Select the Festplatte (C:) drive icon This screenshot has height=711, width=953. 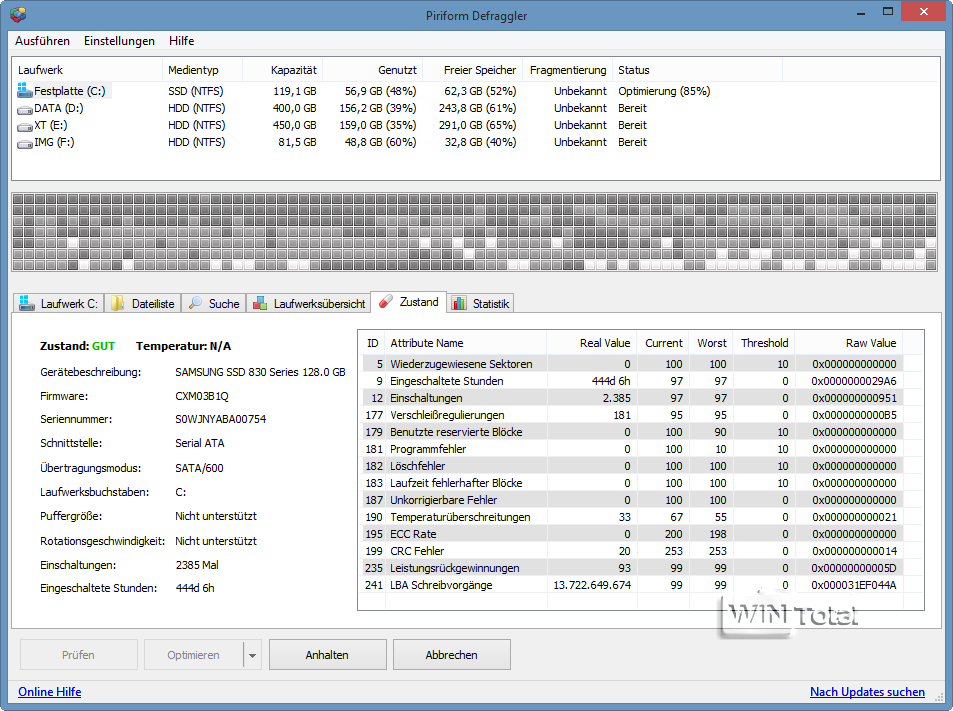click(x=25, y=91)
